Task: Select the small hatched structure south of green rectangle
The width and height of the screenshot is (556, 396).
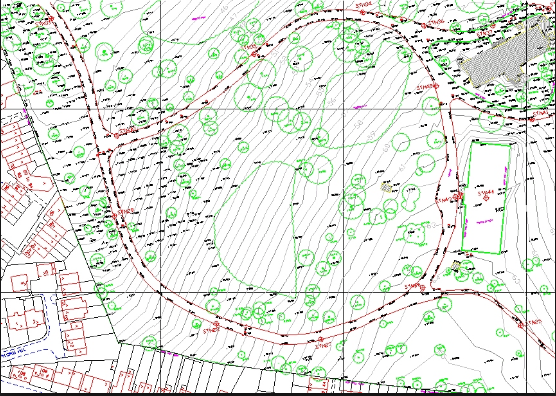Action: click(x=456, y=266)
